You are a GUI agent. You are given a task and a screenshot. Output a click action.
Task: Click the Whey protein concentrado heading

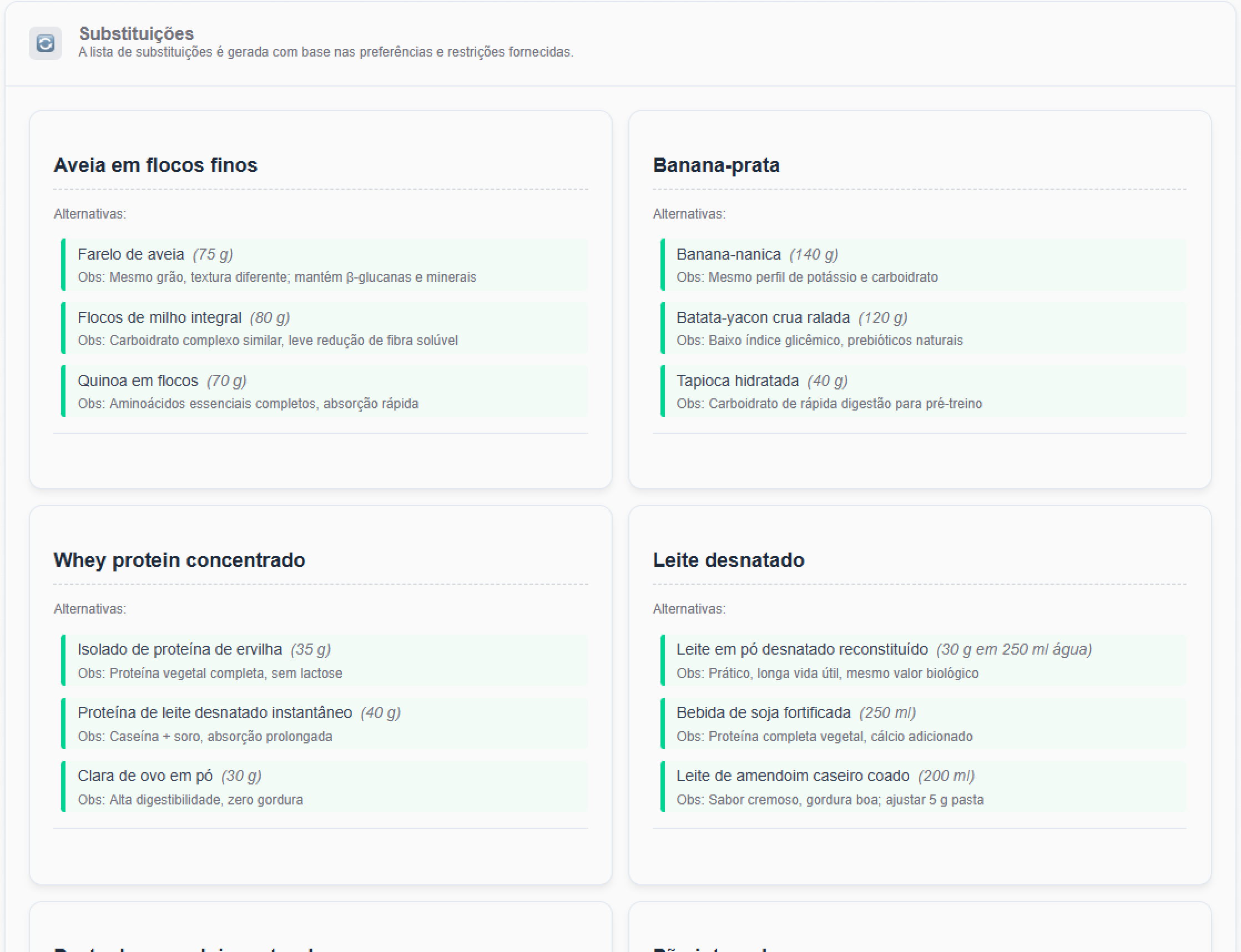(179, 560)
